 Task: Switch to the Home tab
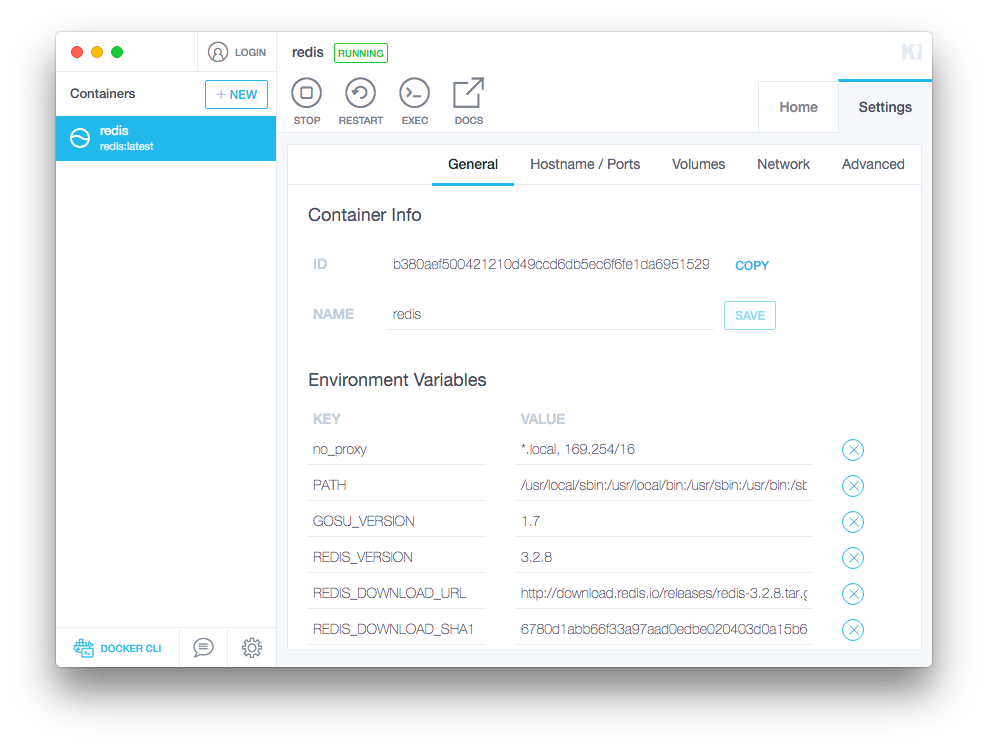[798, 107]
